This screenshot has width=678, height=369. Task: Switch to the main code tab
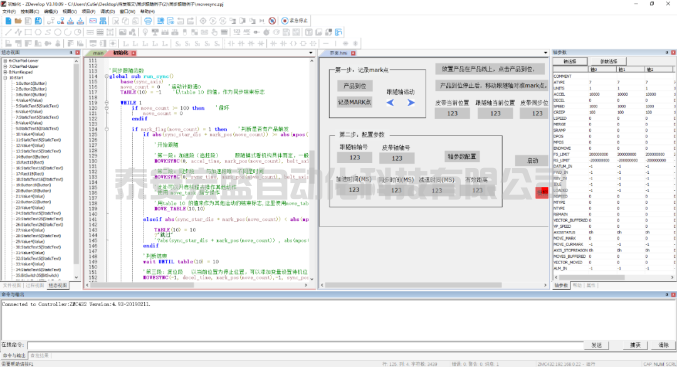pyautogui.click(x=98, y=53)
